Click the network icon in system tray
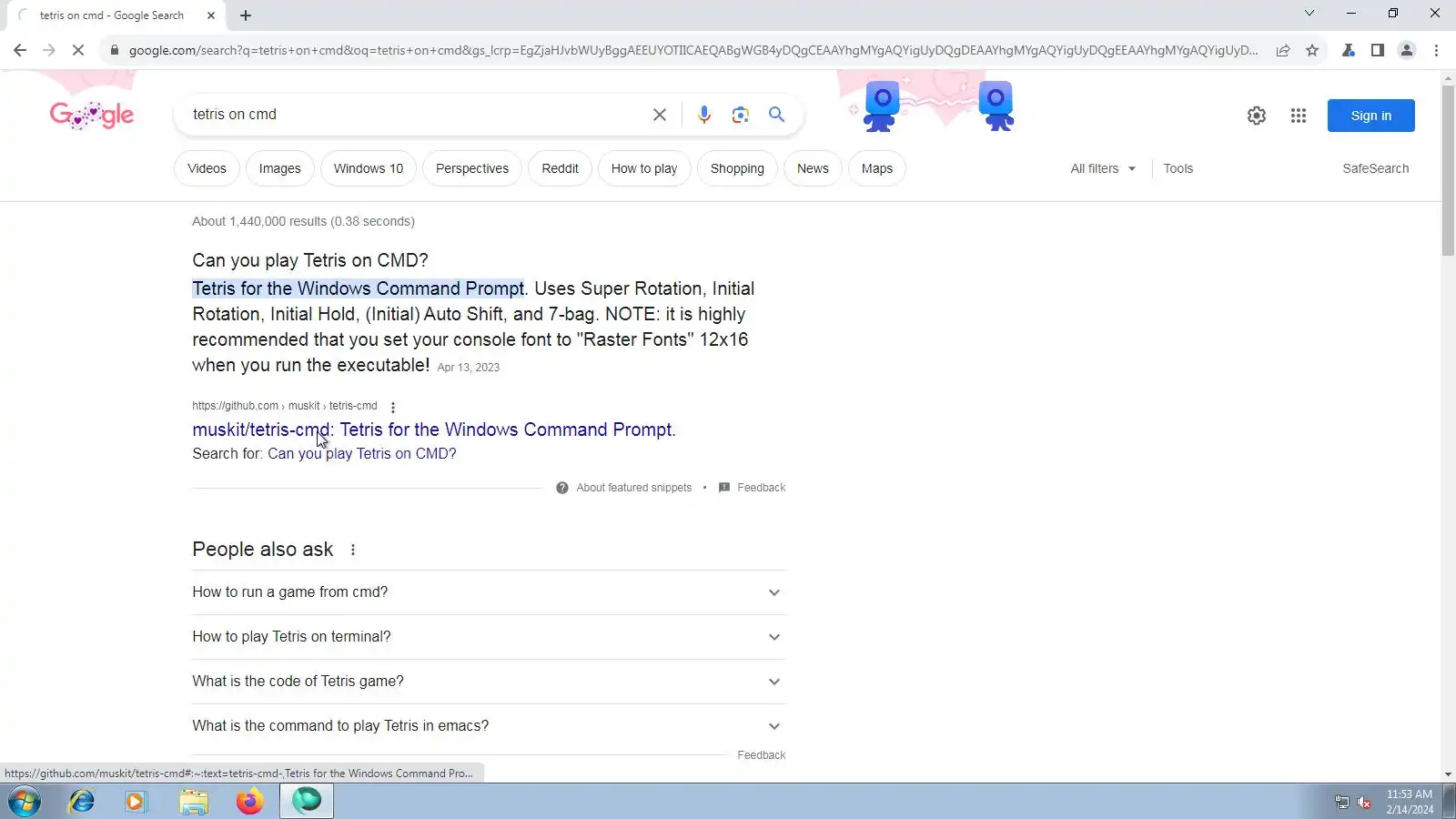The image size is (1456, 819). click(1341, 802)
